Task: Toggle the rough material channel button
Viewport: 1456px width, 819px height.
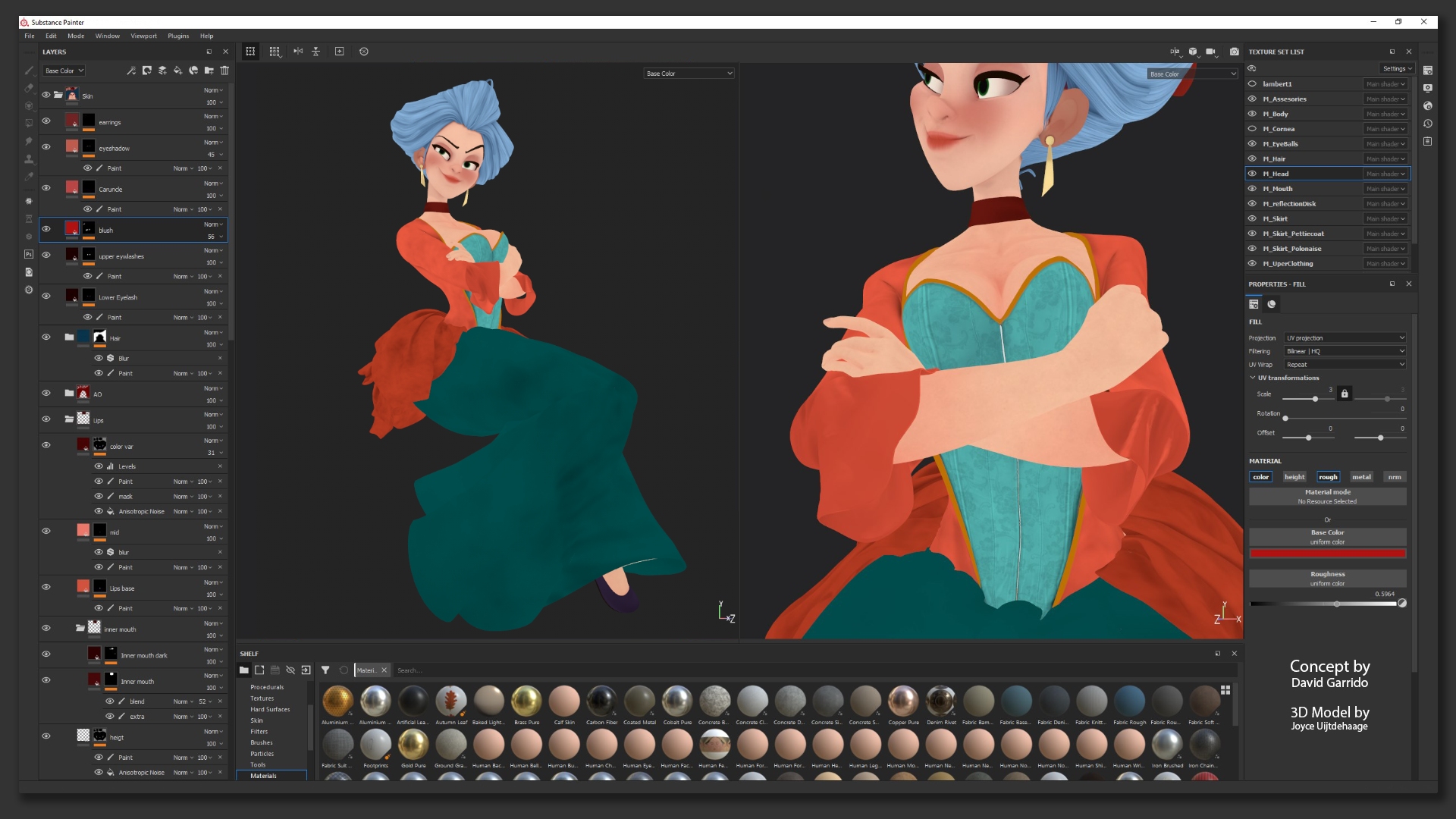Action: [x=1328, y=477]
